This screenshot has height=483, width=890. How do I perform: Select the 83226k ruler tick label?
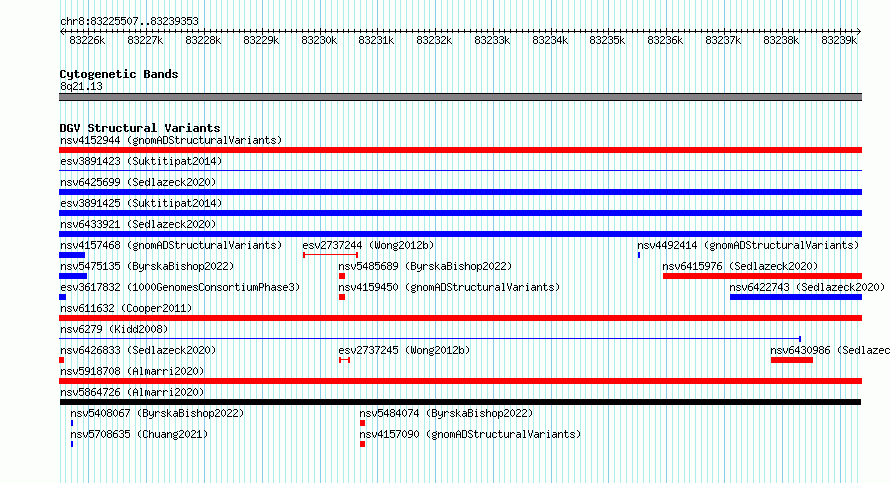point(87,40)
